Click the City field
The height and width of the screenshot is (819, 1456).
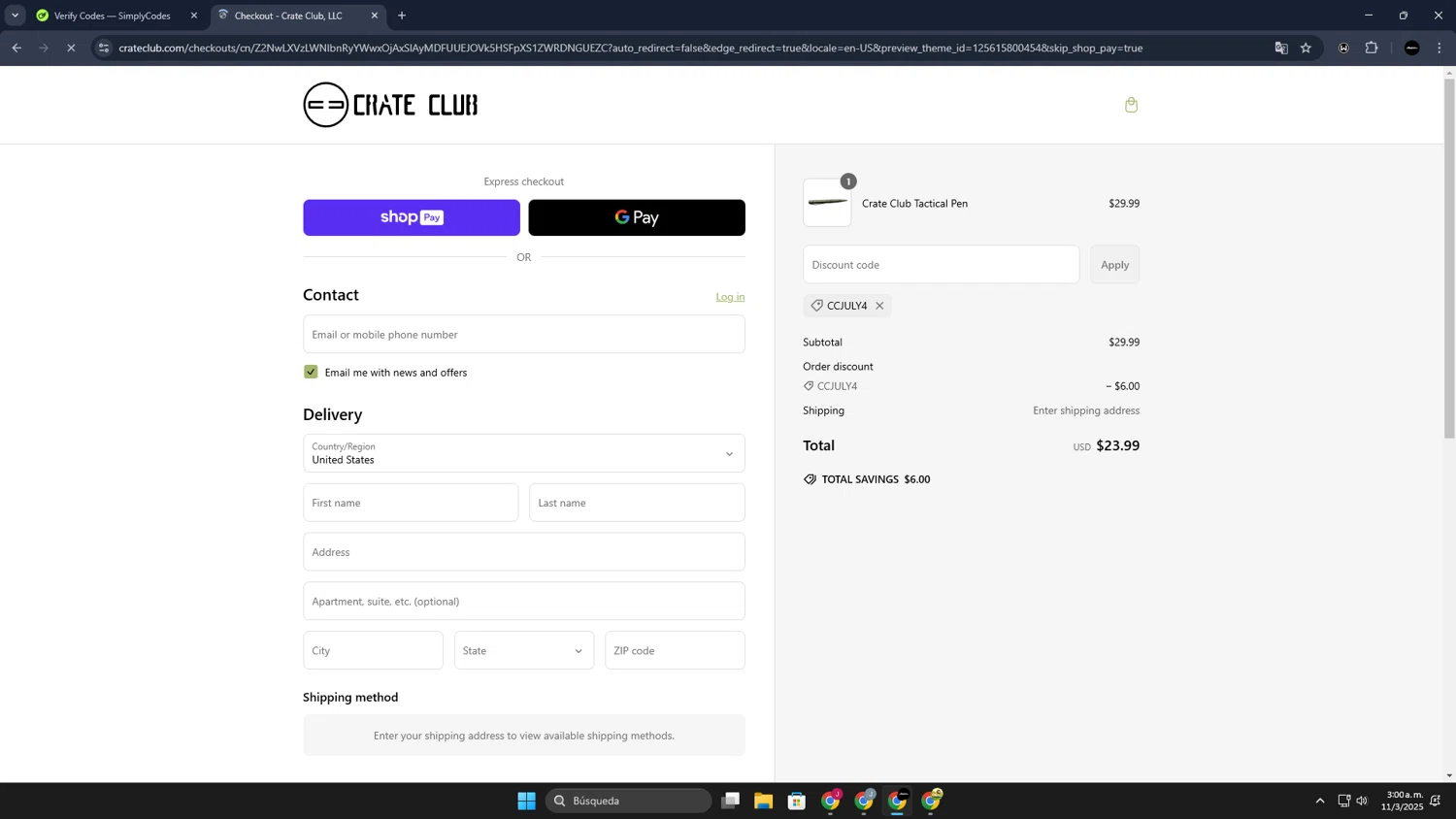373,650
